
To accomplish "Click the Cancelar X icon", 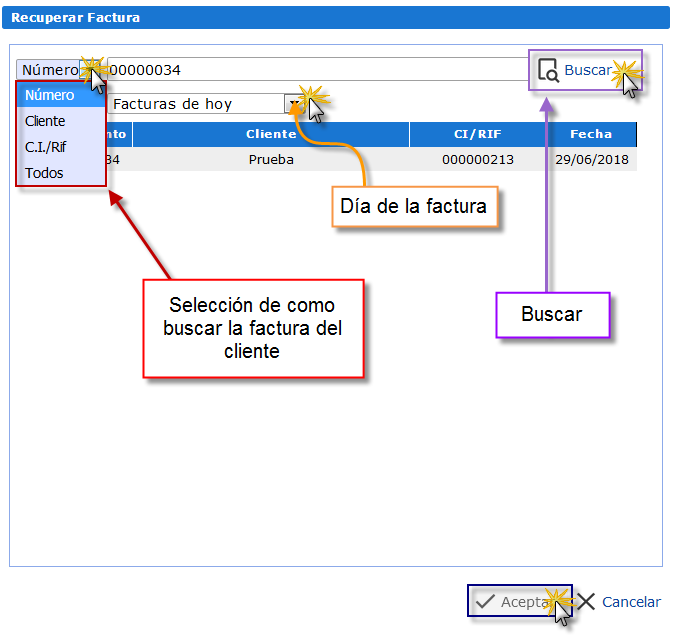I will pyautogui.click(x=585, y=601).
